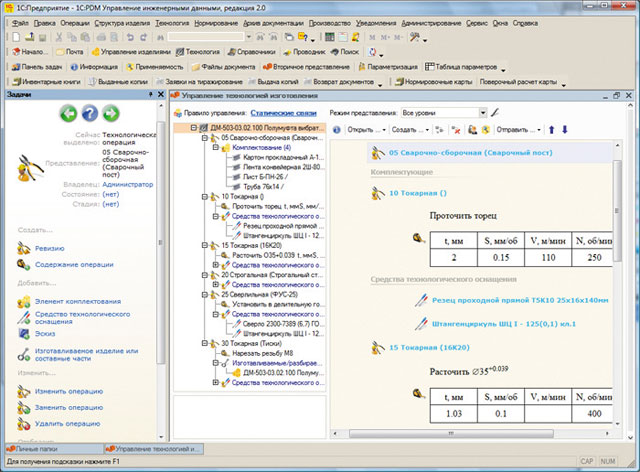The image size is (640, 472).
Task: Open Информация toolbar button
Action: point(94,67)
